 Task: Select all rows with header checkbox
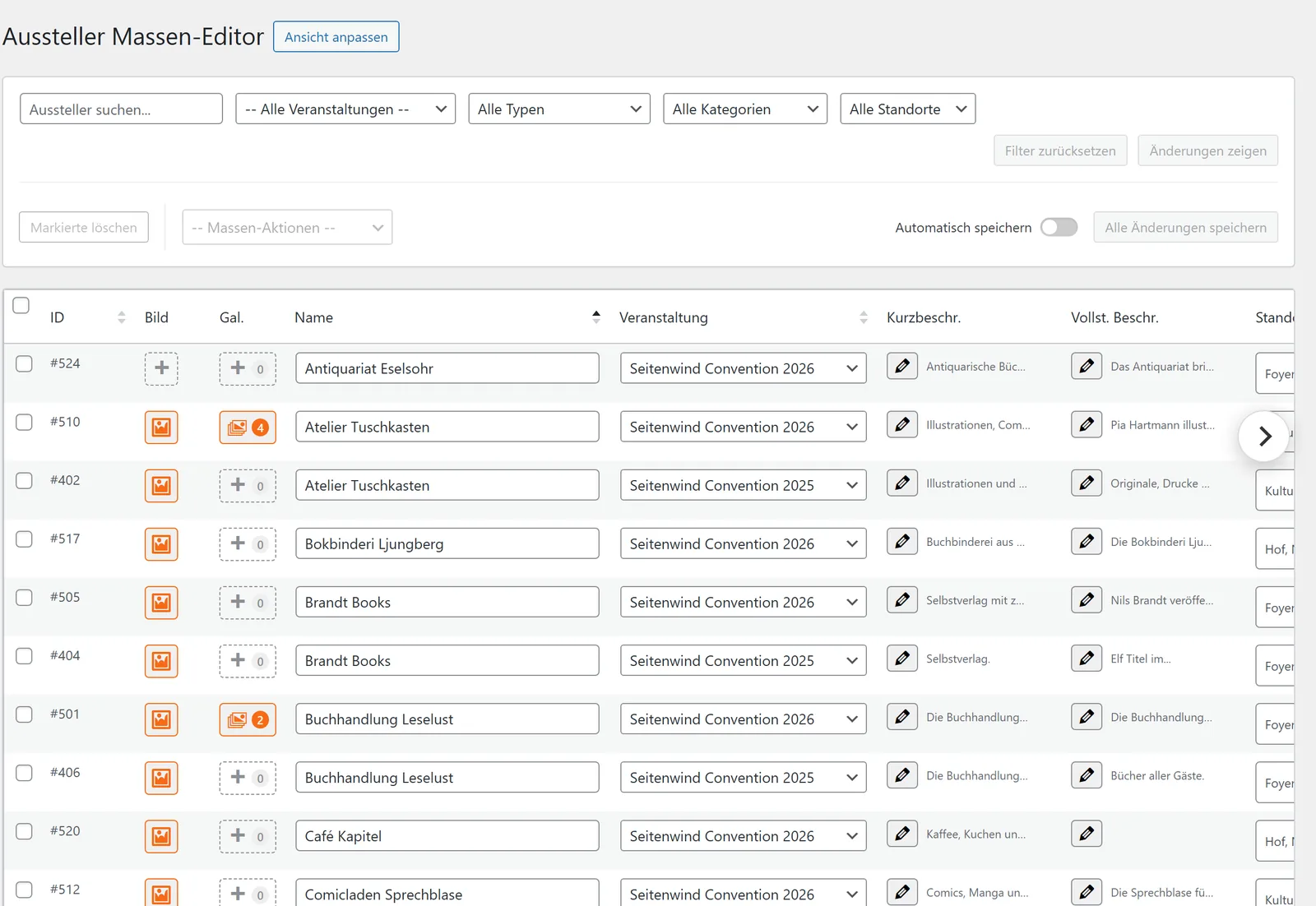pyautogui.click(x=21, y=305)
